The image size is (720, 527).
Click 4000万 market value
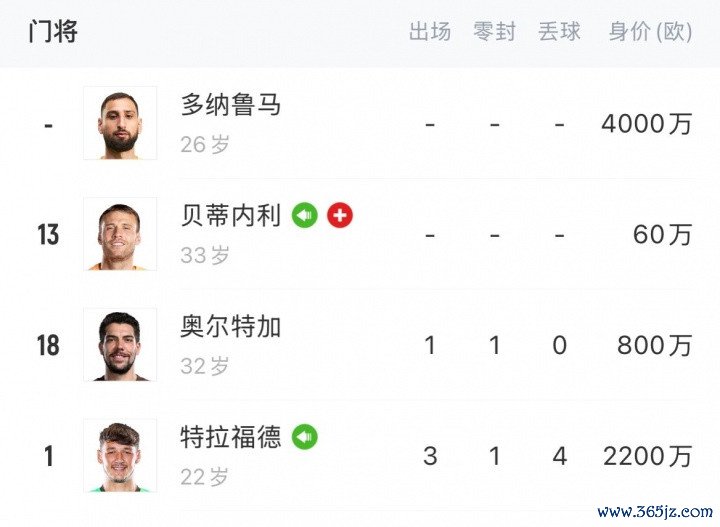click(x=647, y=123)
